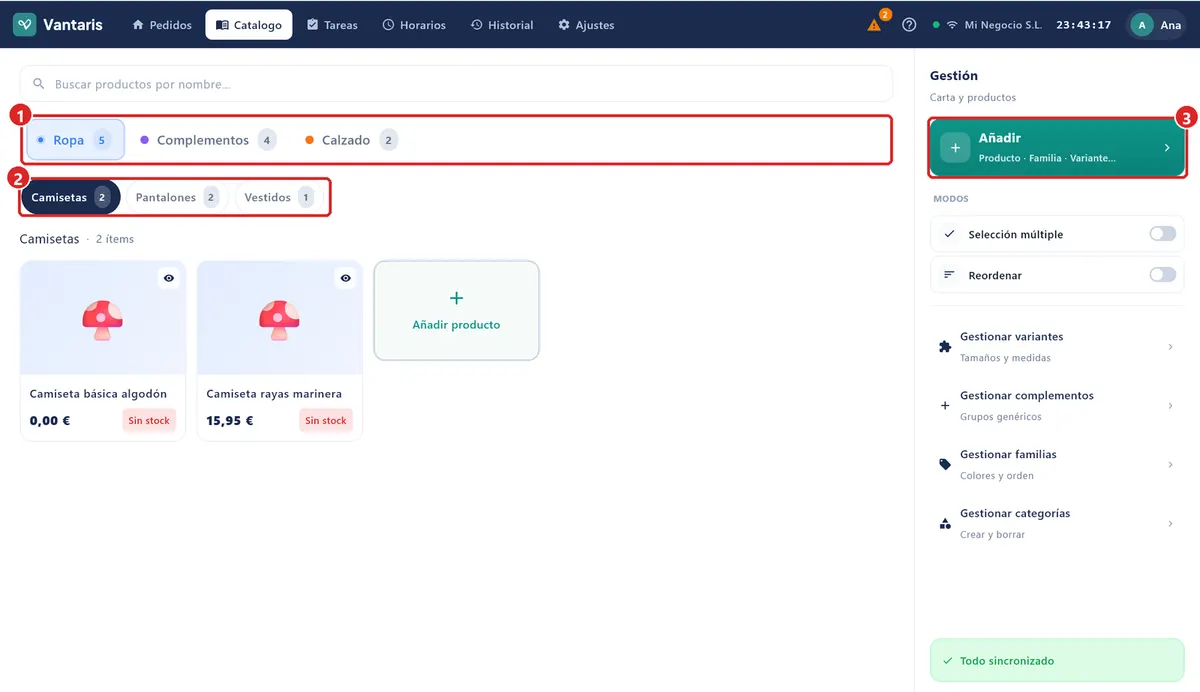1200x692 pixels.
Task: Click the checkmark icon beside Selección múltiple
Action: [949, 234]
